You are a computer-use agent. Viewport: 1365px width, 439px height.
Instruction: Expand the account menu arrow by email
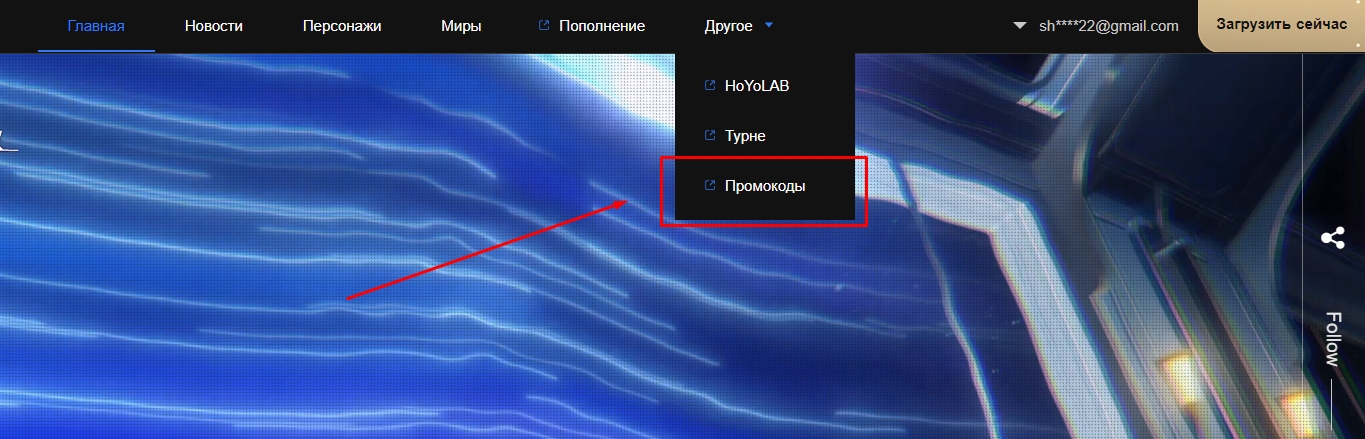pyautogui.click(x=1020, y=25)
